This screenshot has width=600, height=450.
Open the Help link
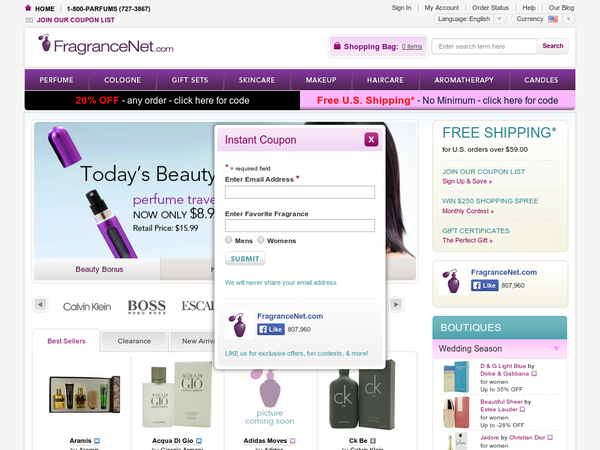tap(529, 8)
